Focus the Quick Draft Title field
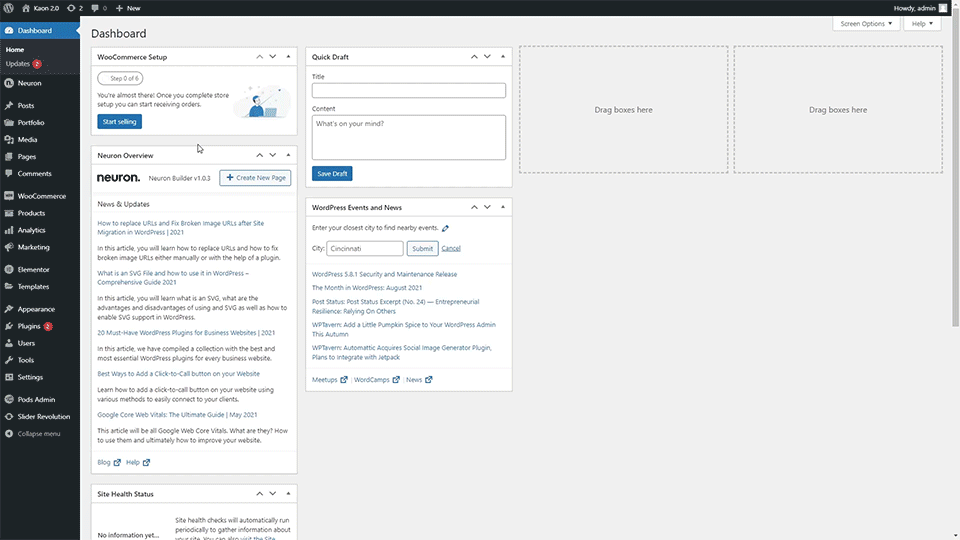This screenshot has height=540, width=960. click(x=408, y=91)
